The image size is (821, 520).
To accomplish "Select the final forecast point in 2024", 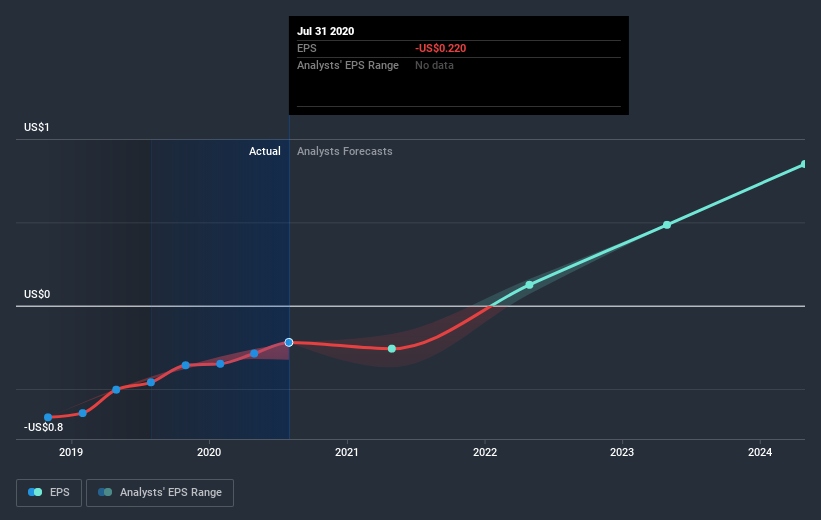I will [x=804, y=164].
